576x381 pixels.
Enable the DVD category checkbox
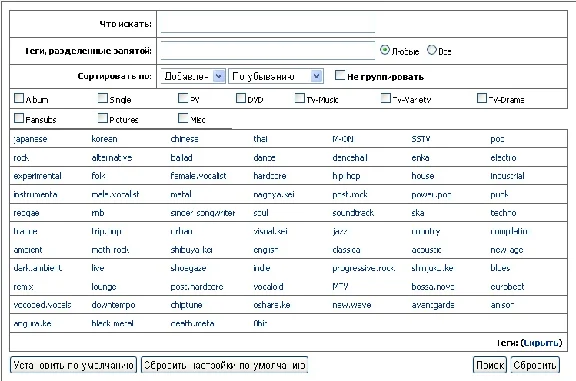coord(241,98)
